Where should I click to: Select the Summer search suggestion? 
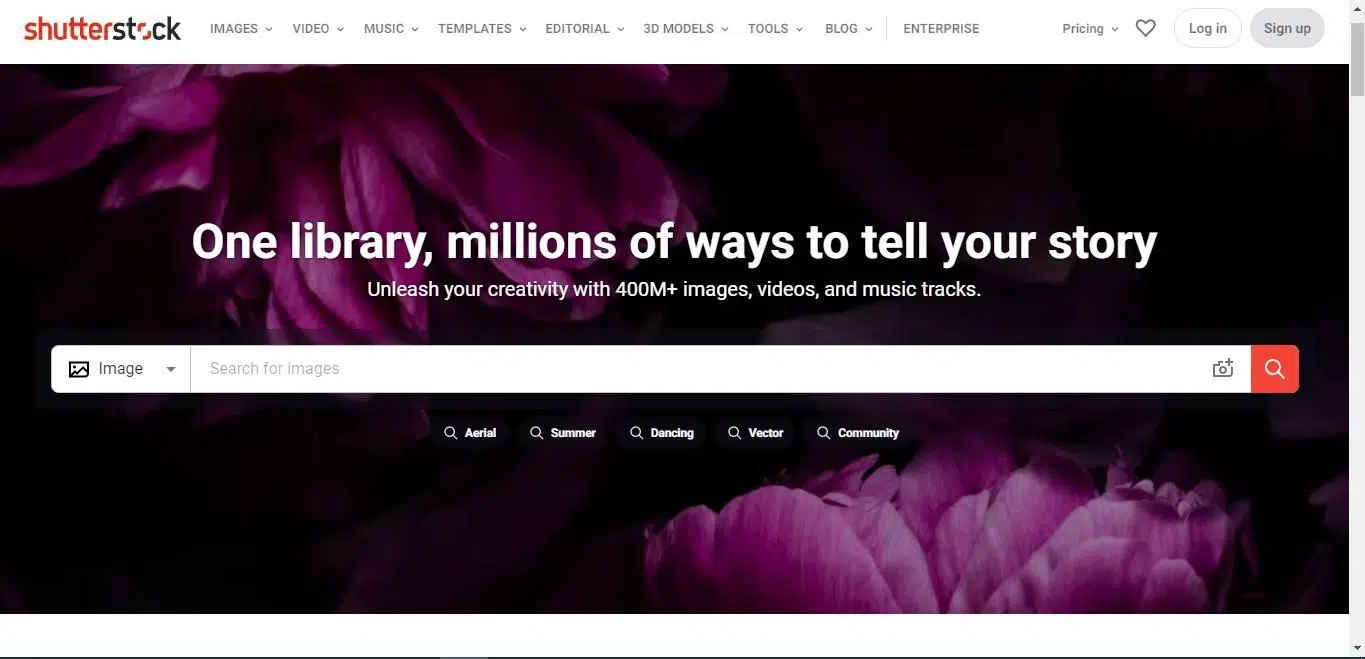click(x=563, y=433)
